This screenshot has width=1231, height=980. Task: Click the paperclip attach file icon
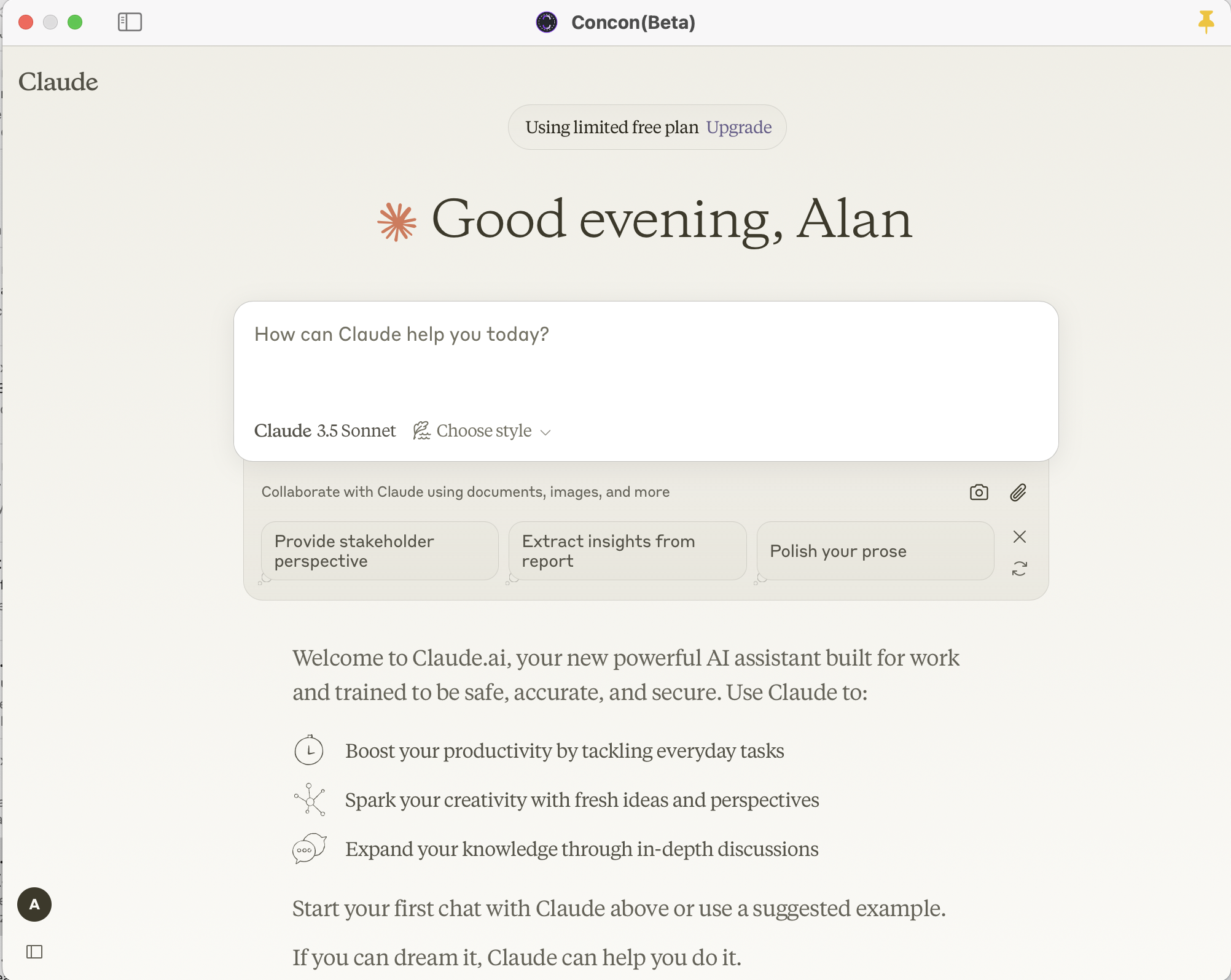(x=1018, y=492)
